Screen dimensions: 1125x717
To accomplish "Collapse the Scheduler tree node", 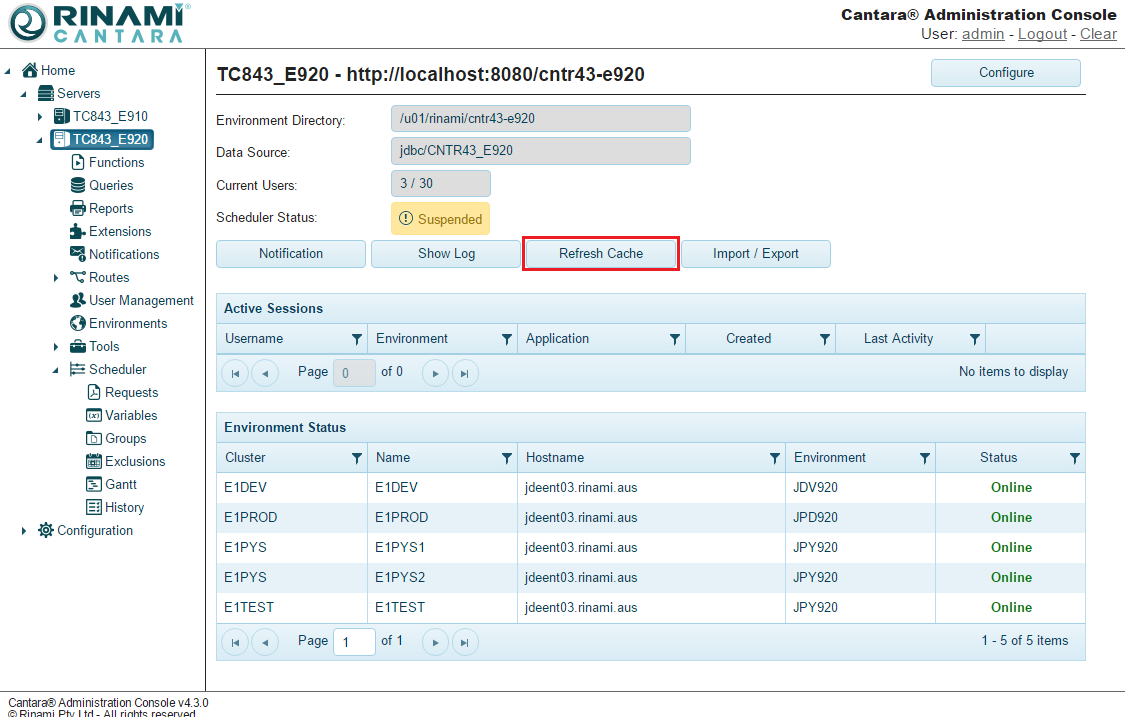I will coord(56,370).
